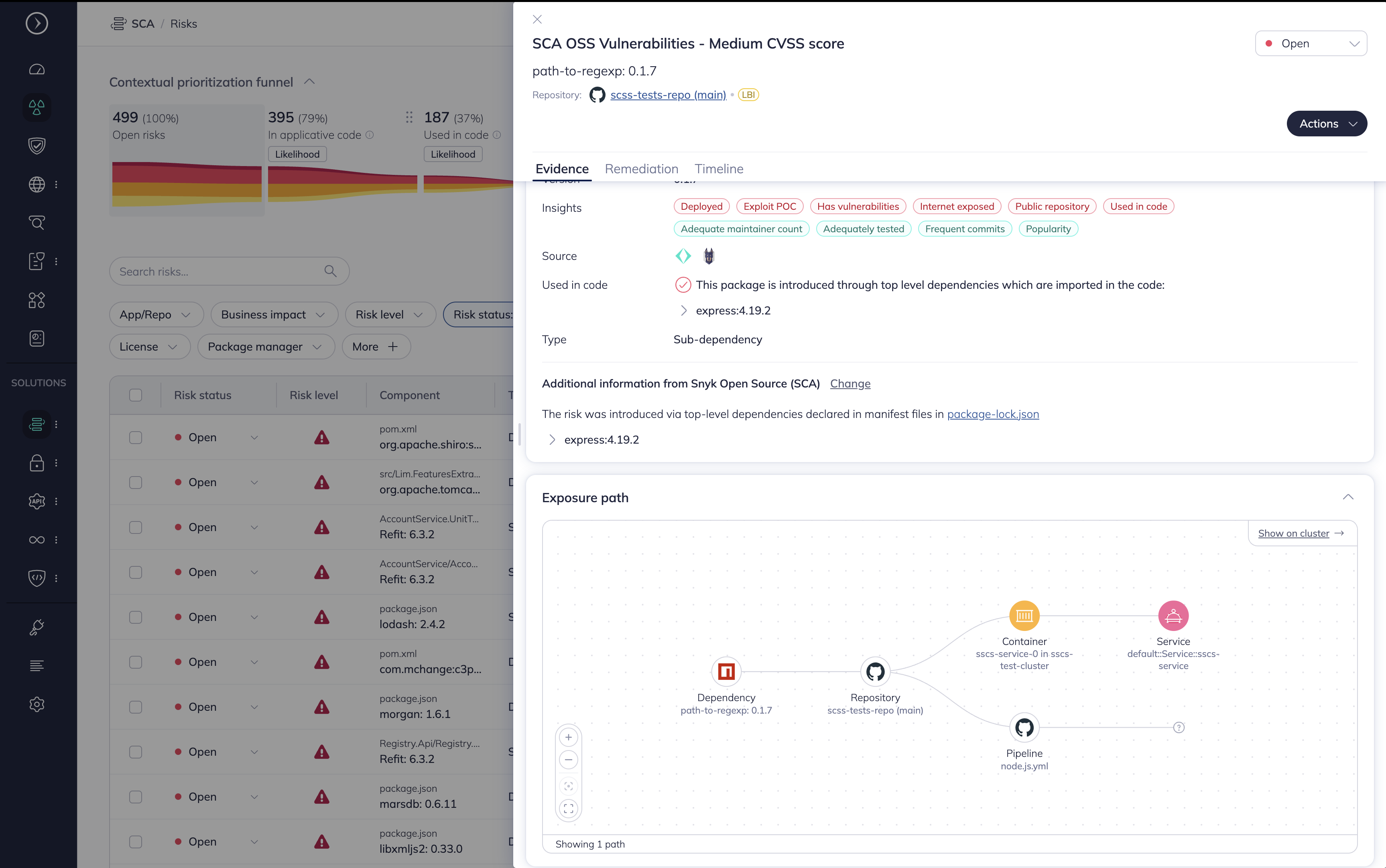
Task: Open the infinity pipeline icon in sidebar
Action: 37,539
